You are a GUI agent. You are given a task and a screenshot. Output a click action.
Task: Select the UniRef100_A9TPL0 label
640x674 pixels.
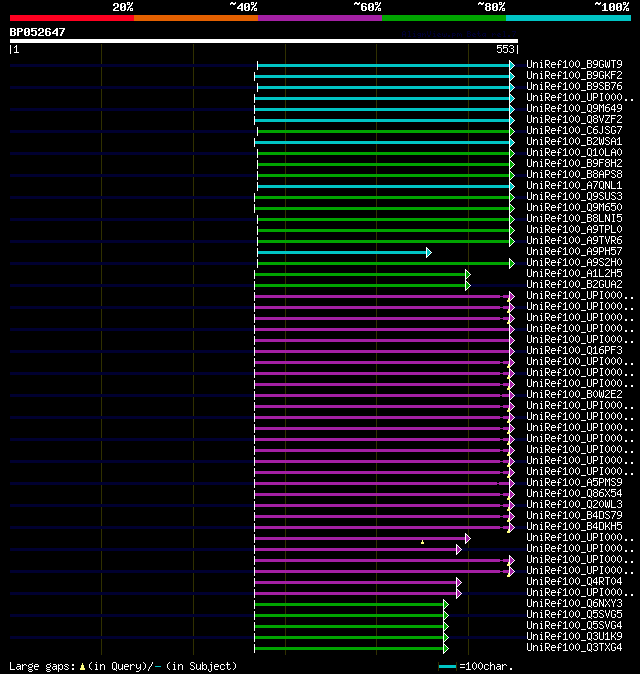pyautogui.click(x=574, y=230)
